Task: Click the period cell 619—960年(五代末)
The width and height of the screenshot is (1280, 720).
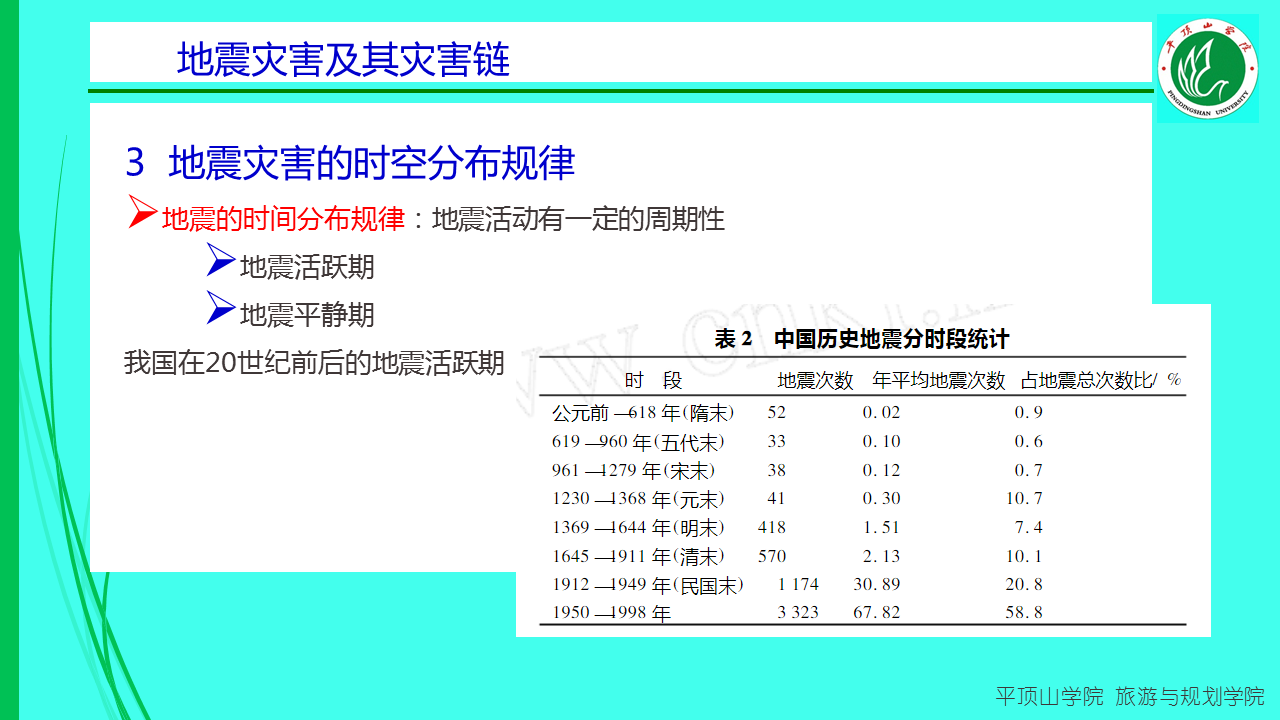Action: [x=638, y=441]
